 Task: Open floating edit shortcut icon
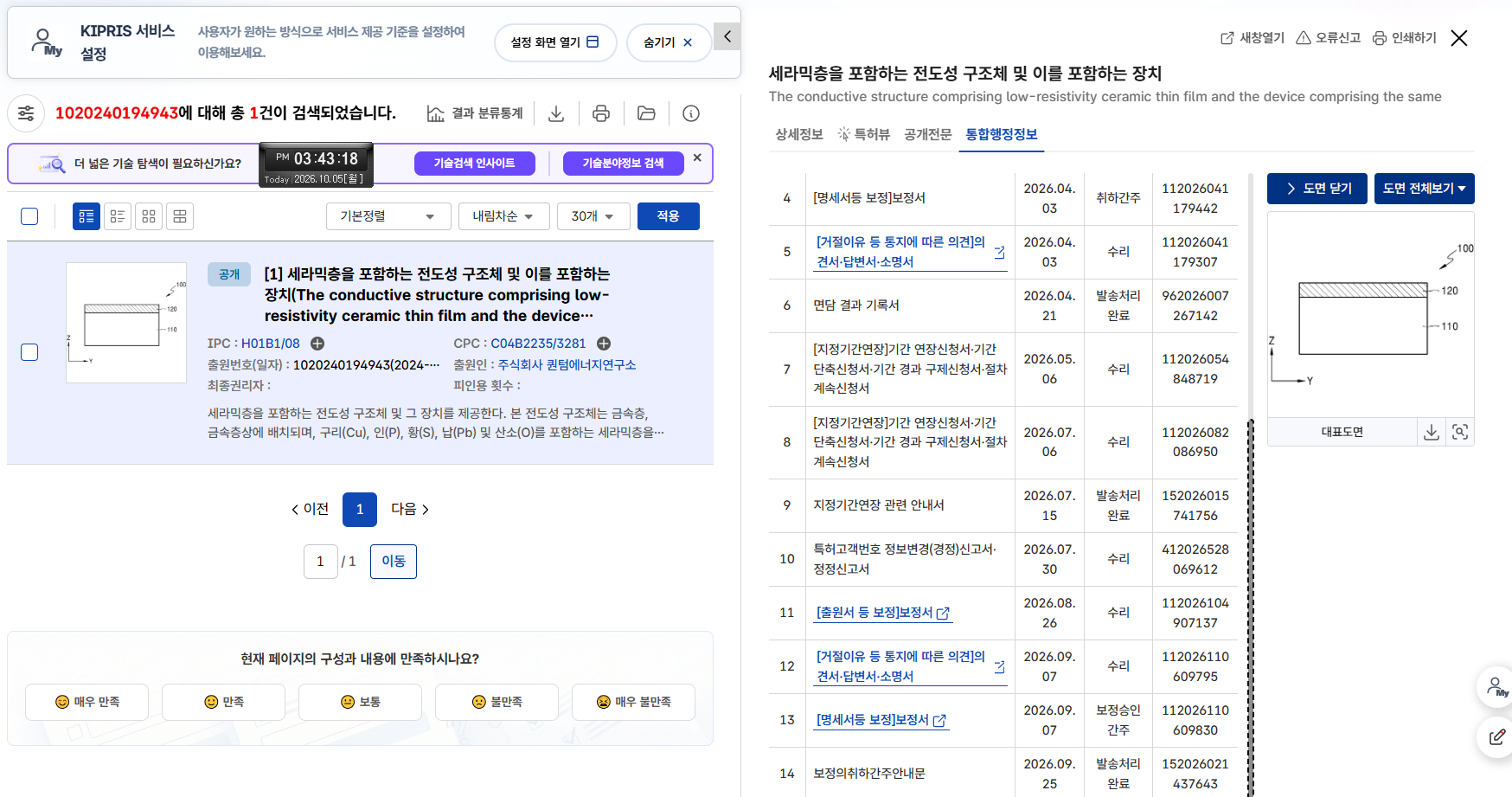coord(1496,737)
